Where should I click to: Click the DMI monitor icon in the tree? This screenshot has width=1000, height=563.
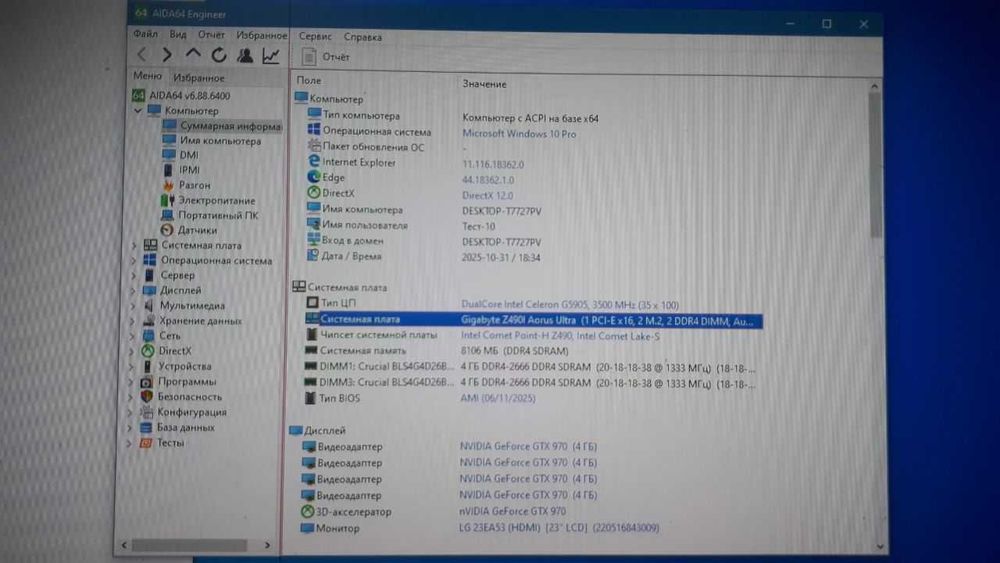(168, 155)
